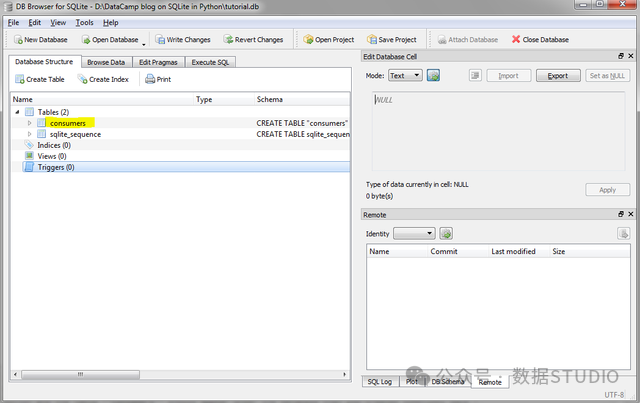The width and height of the screenshot is (640, 403).
Task: Close the Edit Database Cell panel
Action: [631, 56]
